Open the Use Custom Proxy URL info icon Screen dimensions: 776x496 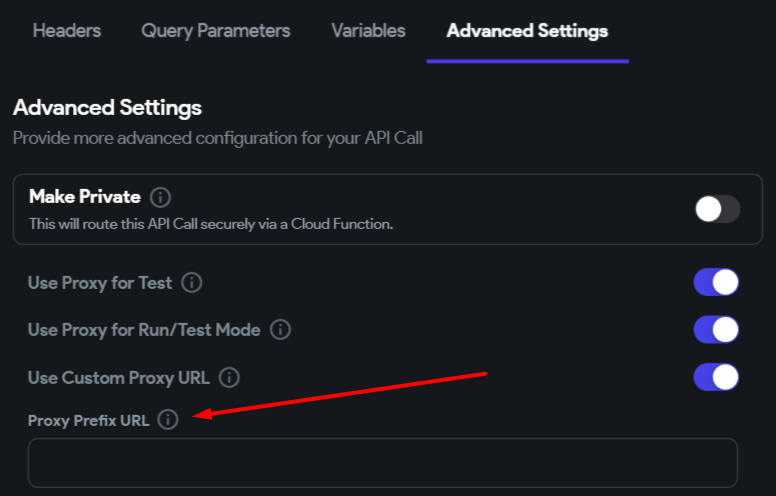click(x=229, y=377)
